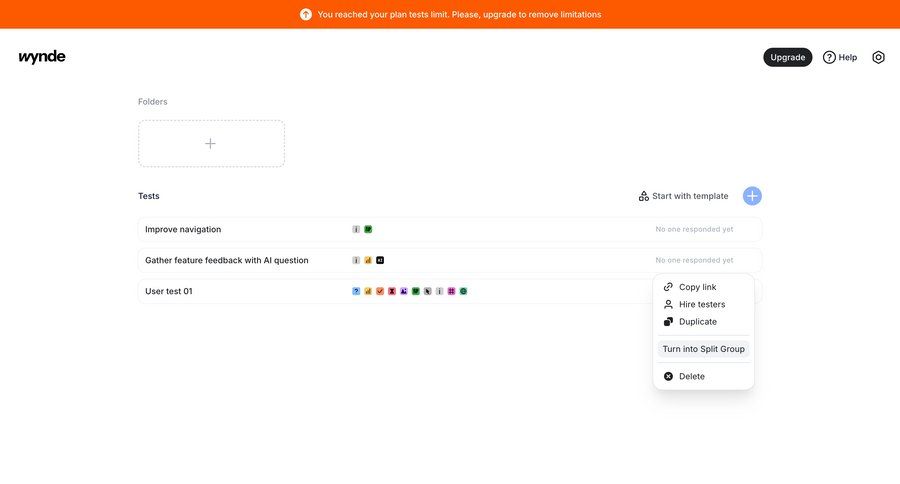Select Delete in the context menu
The width and height of the screenshot is (900, 484).
(x=691, y=376)
